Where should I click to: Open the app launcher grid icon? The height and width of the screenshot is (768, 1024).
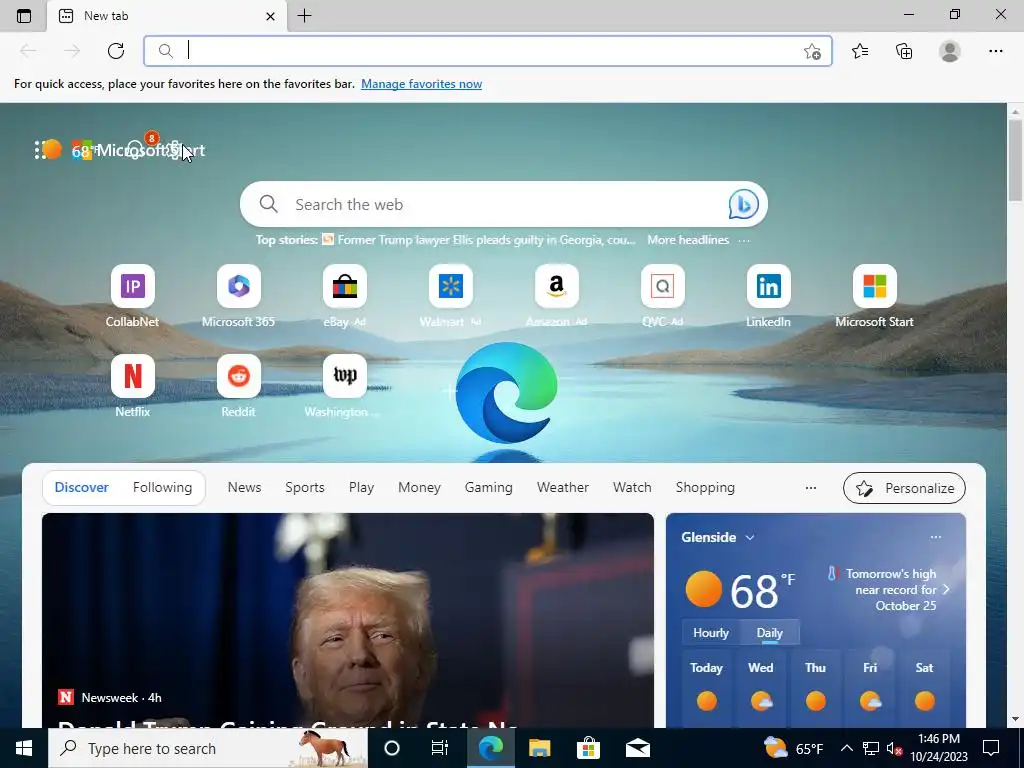pos(40,150)
